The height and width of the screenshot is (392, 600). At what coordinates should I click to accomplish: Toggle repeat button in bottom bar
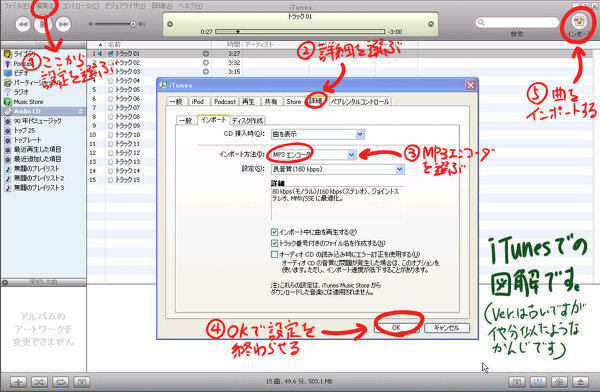[60, 382]
